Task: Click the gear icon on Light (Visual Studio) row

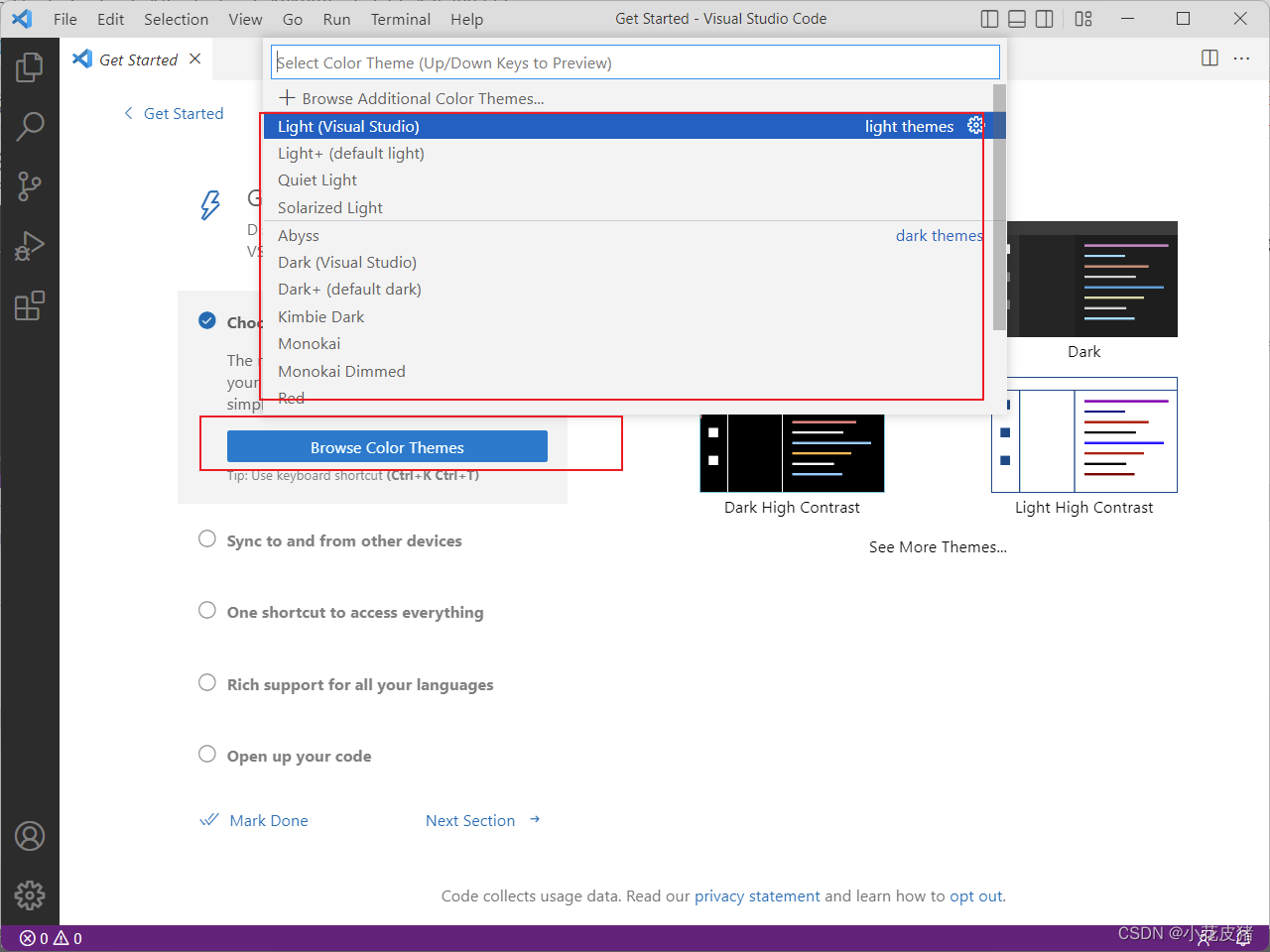Action: coord(975,125)
